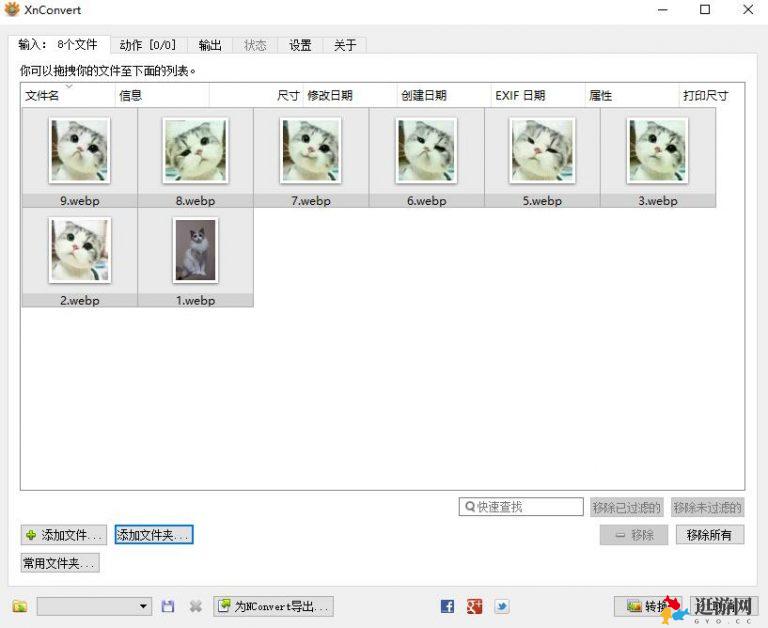Click the save preset floppy disk icon
768x628 pixels.
(168, 606)
